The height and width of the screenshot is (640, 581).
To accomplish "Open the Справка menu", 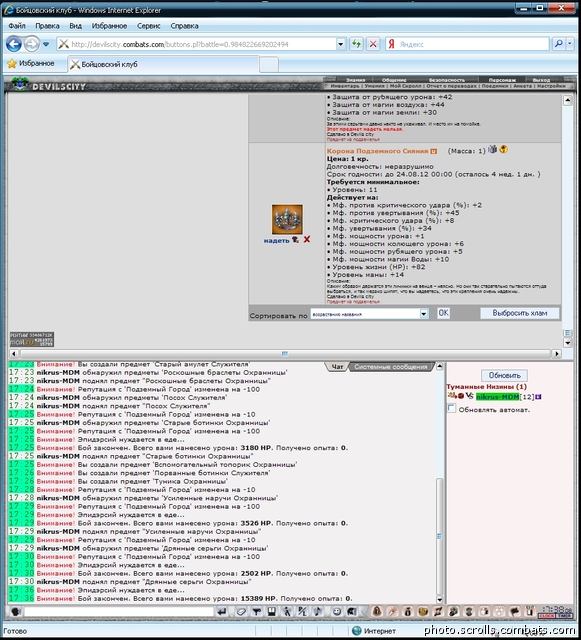I will pos(184,26).
